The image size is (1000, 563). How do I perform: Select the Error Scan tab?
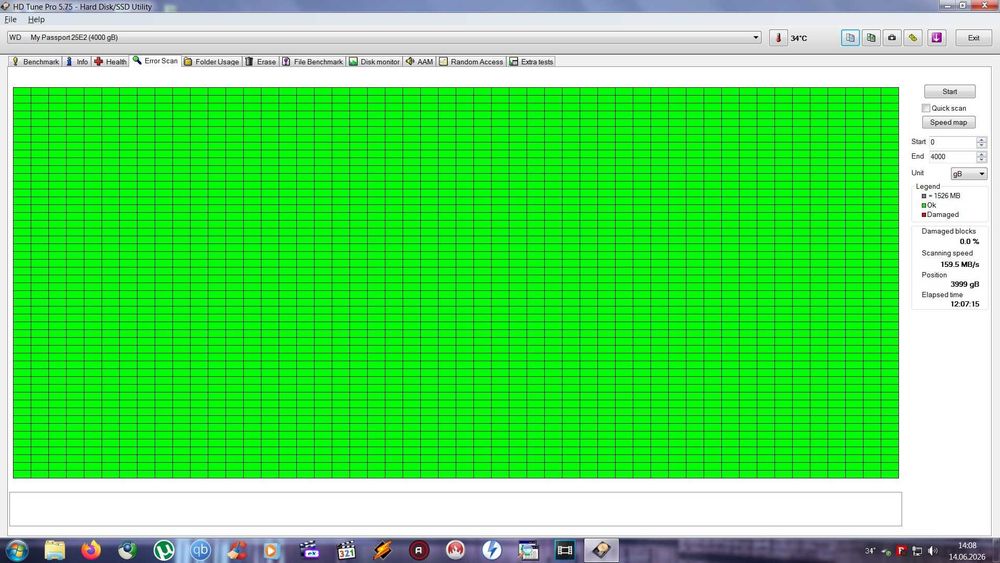(x=155, y=61)
